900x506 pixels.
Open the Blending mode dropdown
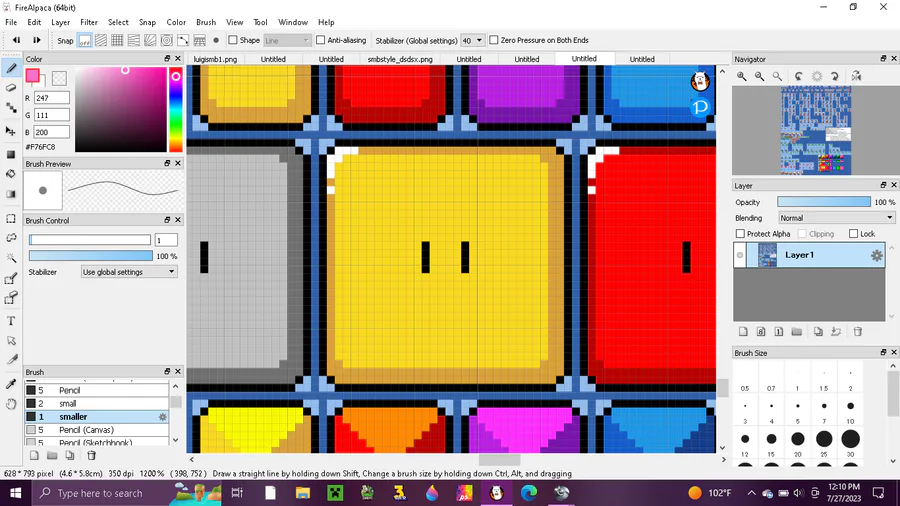point(836,218)
